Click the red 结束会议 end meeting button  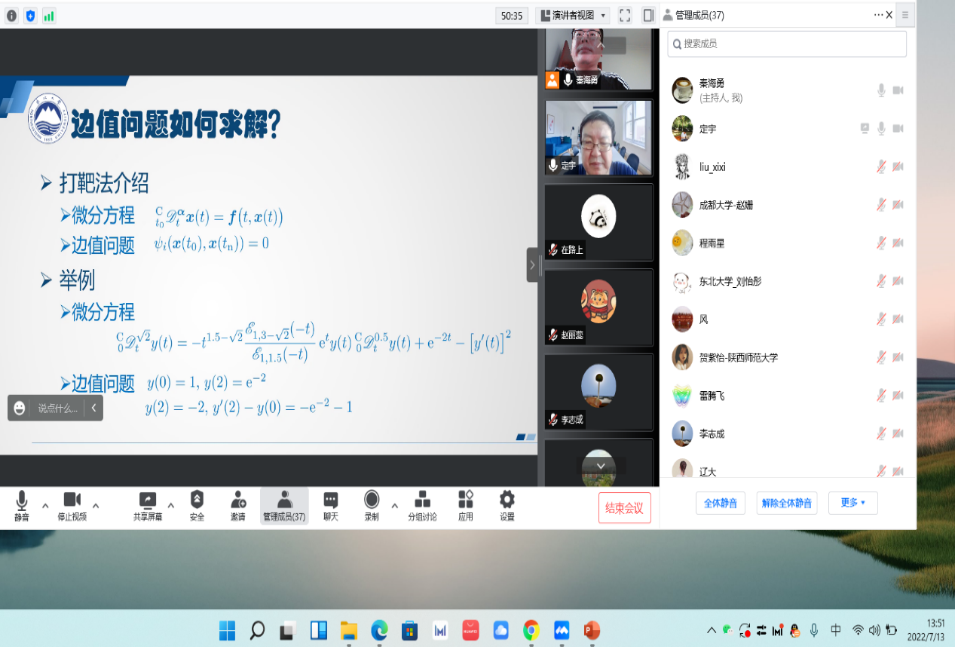pyautogui.click(x=625, y=507)
